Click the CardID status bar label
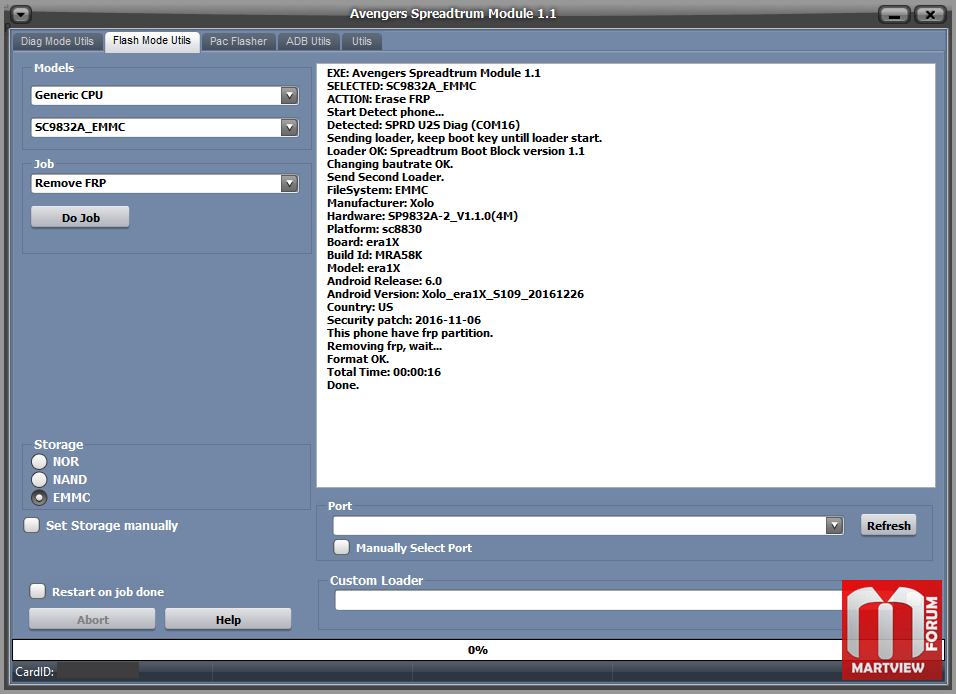 pyautogui.click(x=35, y=671)
